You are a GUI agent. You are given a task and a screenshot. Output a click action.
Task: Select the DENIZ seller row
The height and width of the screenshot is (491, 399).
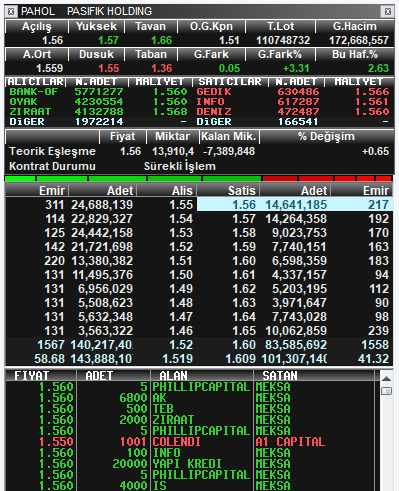[x=293, y=112]
